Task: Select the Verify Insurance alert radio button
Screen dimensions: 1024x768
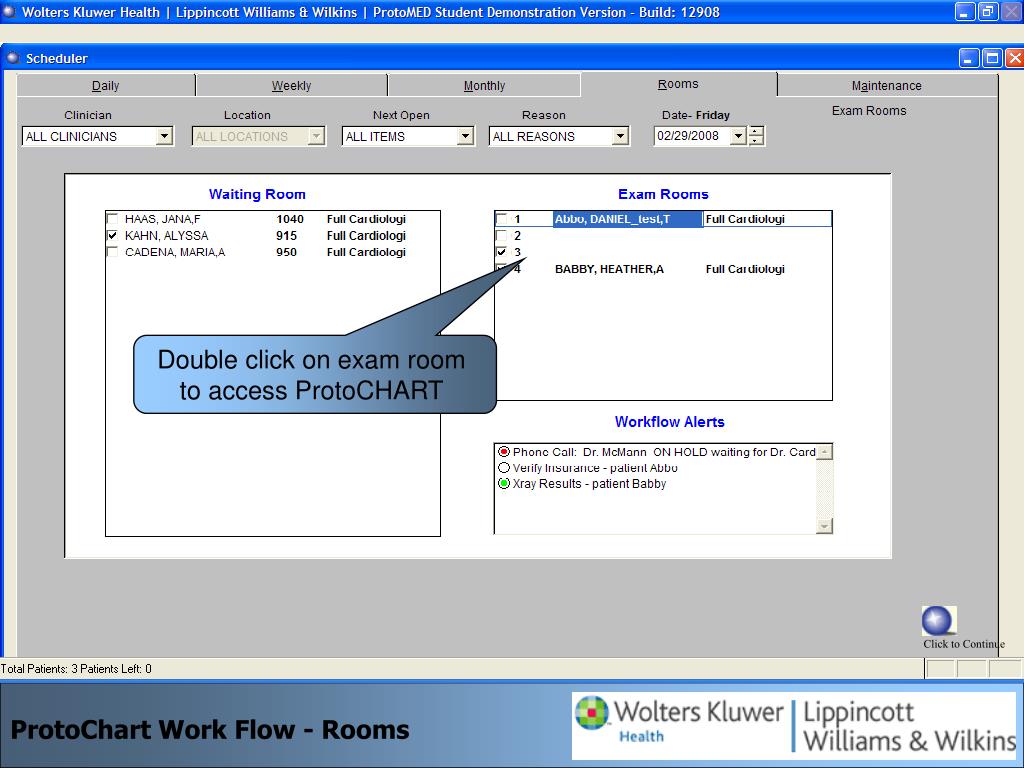Action: [504, 468]
